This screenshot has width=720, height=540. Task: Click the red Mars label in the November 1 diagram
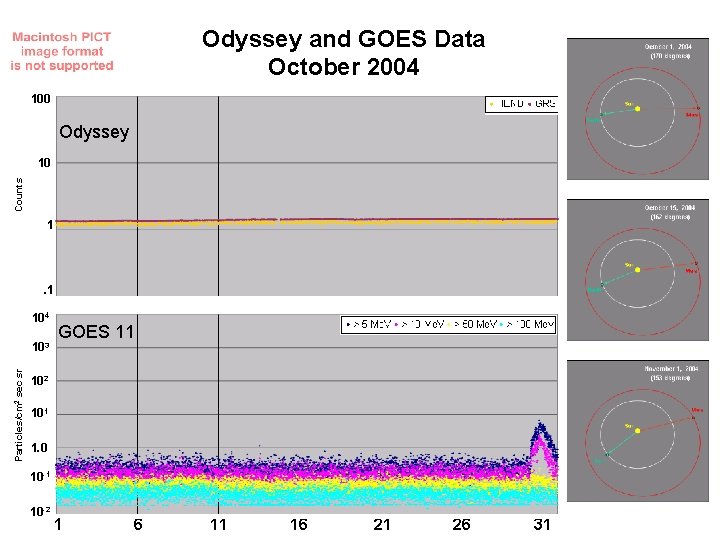tap(697, 410)
